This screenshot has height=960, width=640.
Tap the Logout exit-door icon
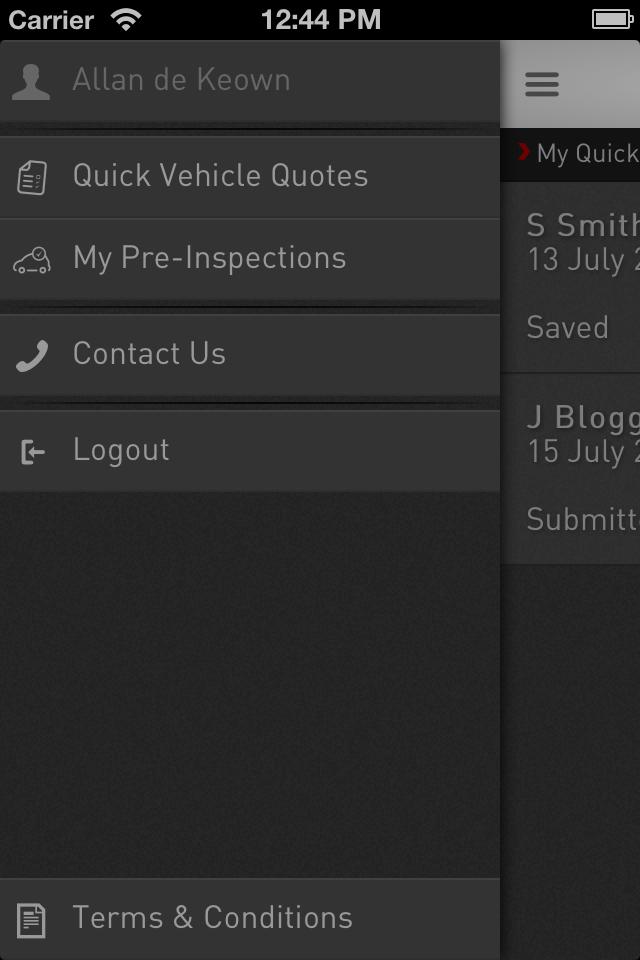pos(31,450)
